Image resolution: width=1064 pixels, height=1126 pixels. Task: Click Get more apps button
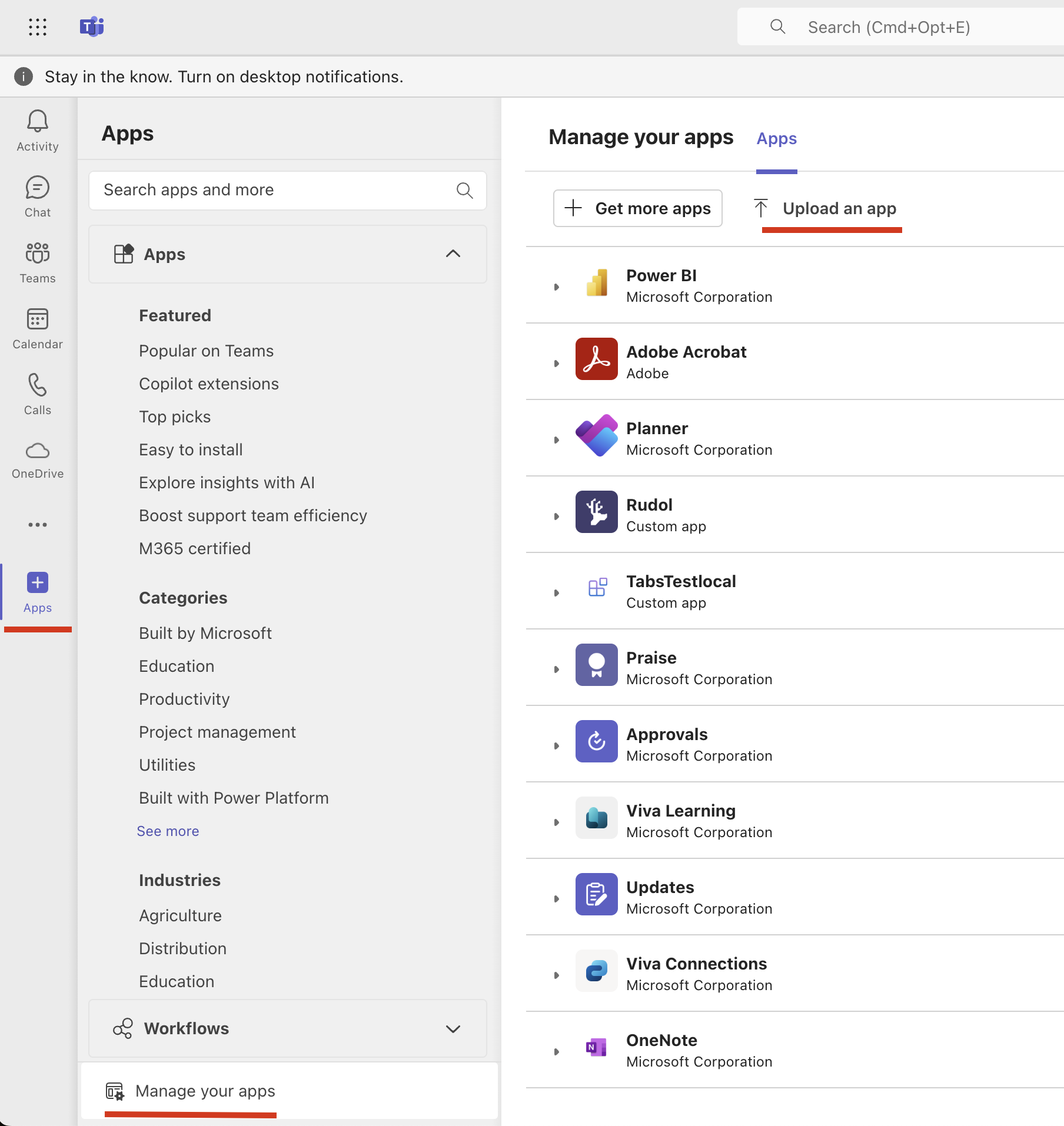[638, 208]
